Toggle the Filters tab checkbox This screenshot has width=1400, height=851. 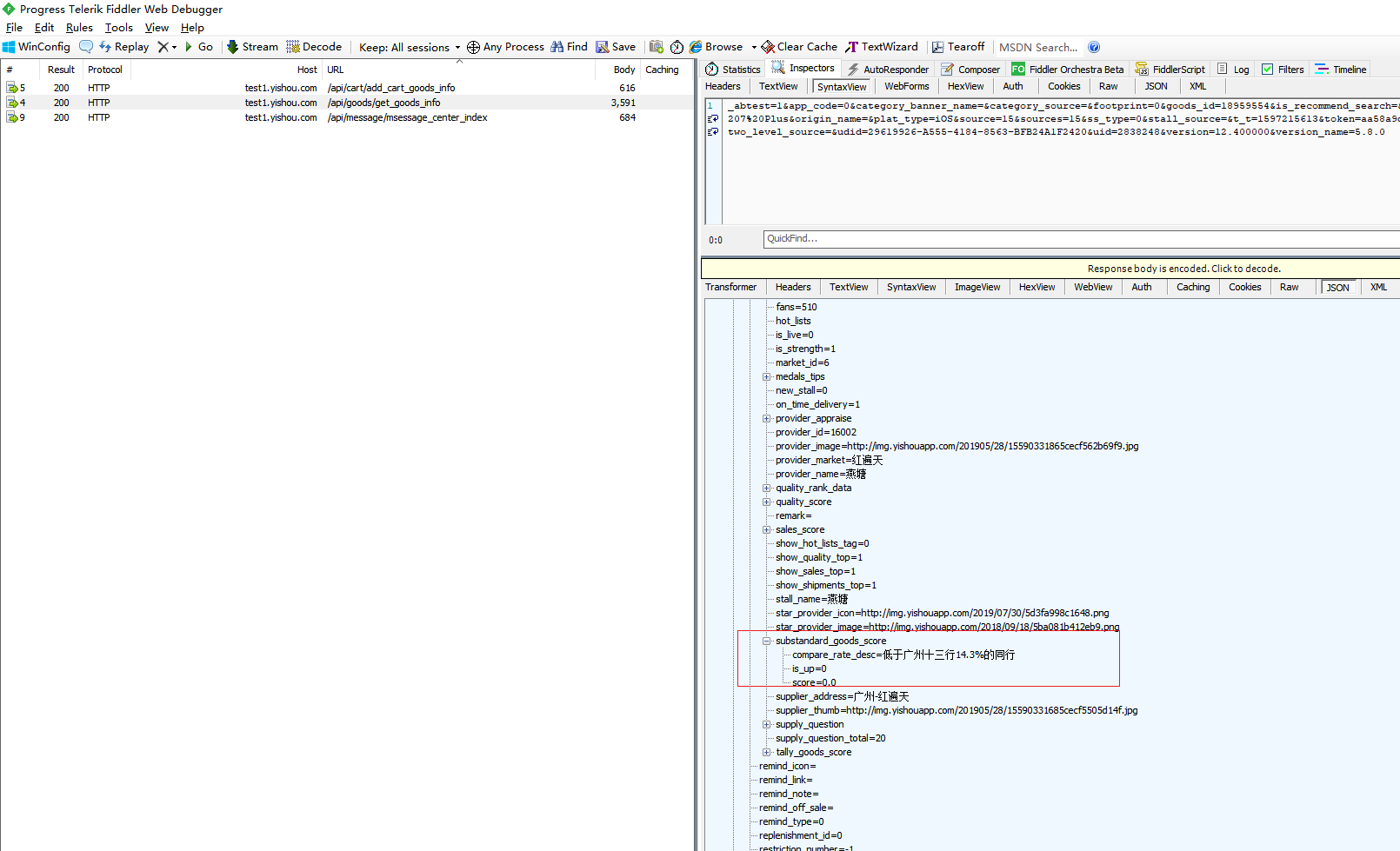click(x=1268, y=70)
